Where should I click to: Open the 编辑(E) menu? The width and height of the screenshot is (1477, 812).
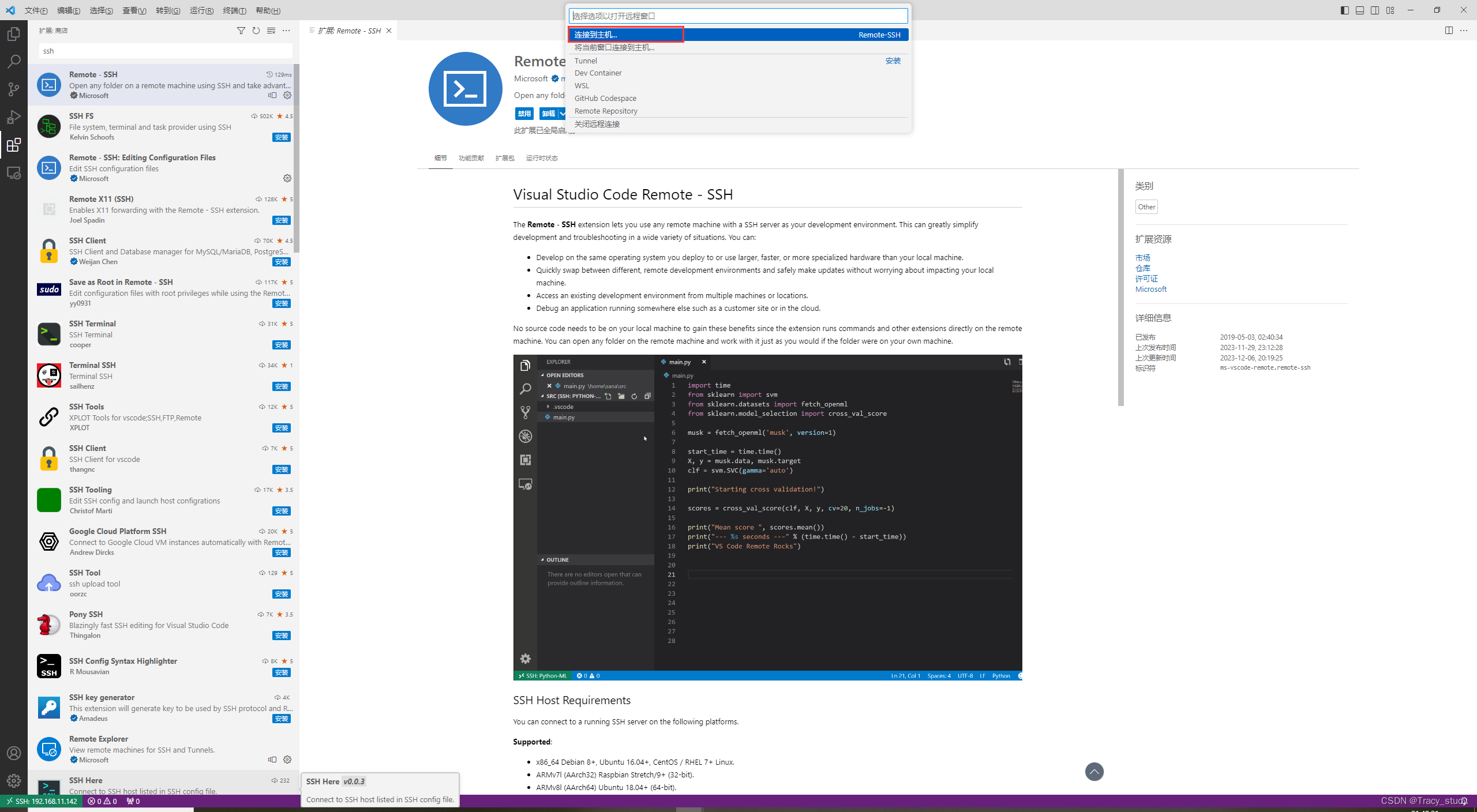point(69,10)
